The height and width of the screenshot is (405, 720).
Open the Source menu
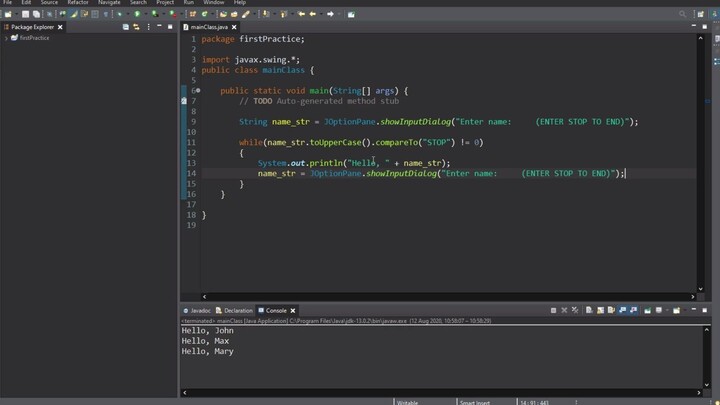click(49, 2)
